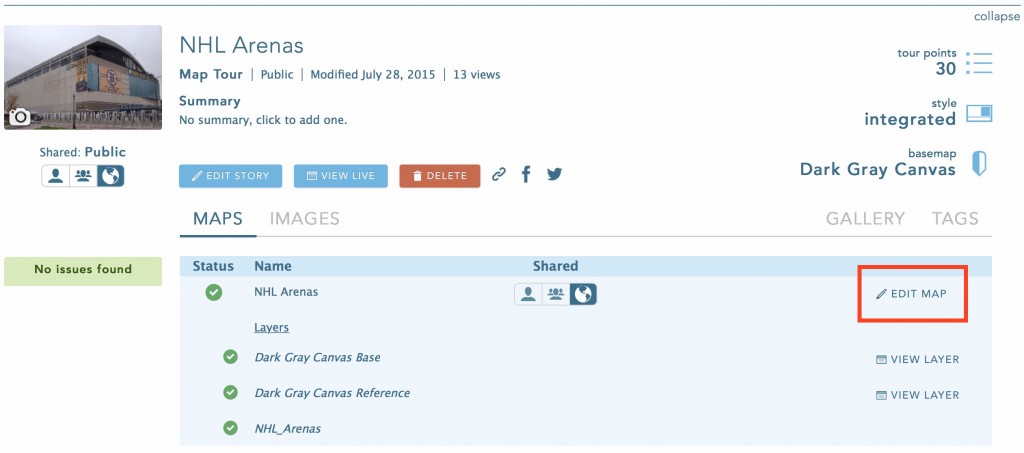Click the Dark Gray Canvas basemap icon
Screen dimensions: 1024x453
(x=979, y=163)
